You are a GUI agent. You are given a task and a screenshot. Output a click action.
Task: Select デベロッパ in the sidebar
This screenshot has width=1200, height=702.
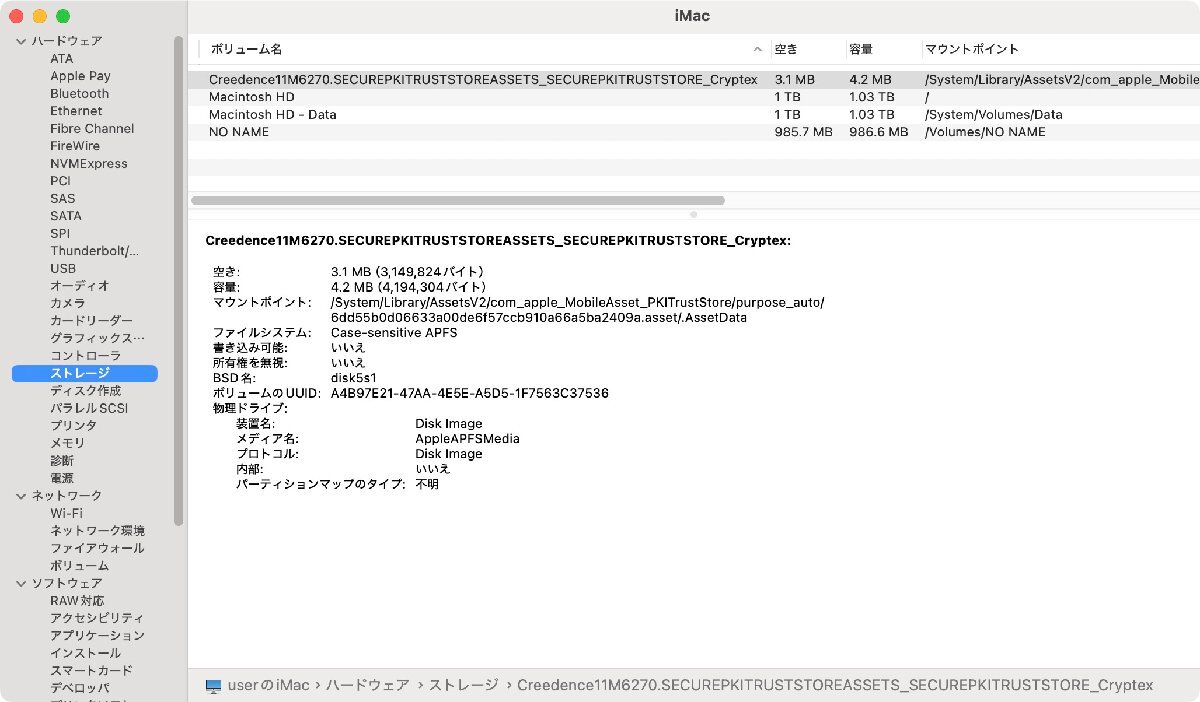click(x=79, y=688)
